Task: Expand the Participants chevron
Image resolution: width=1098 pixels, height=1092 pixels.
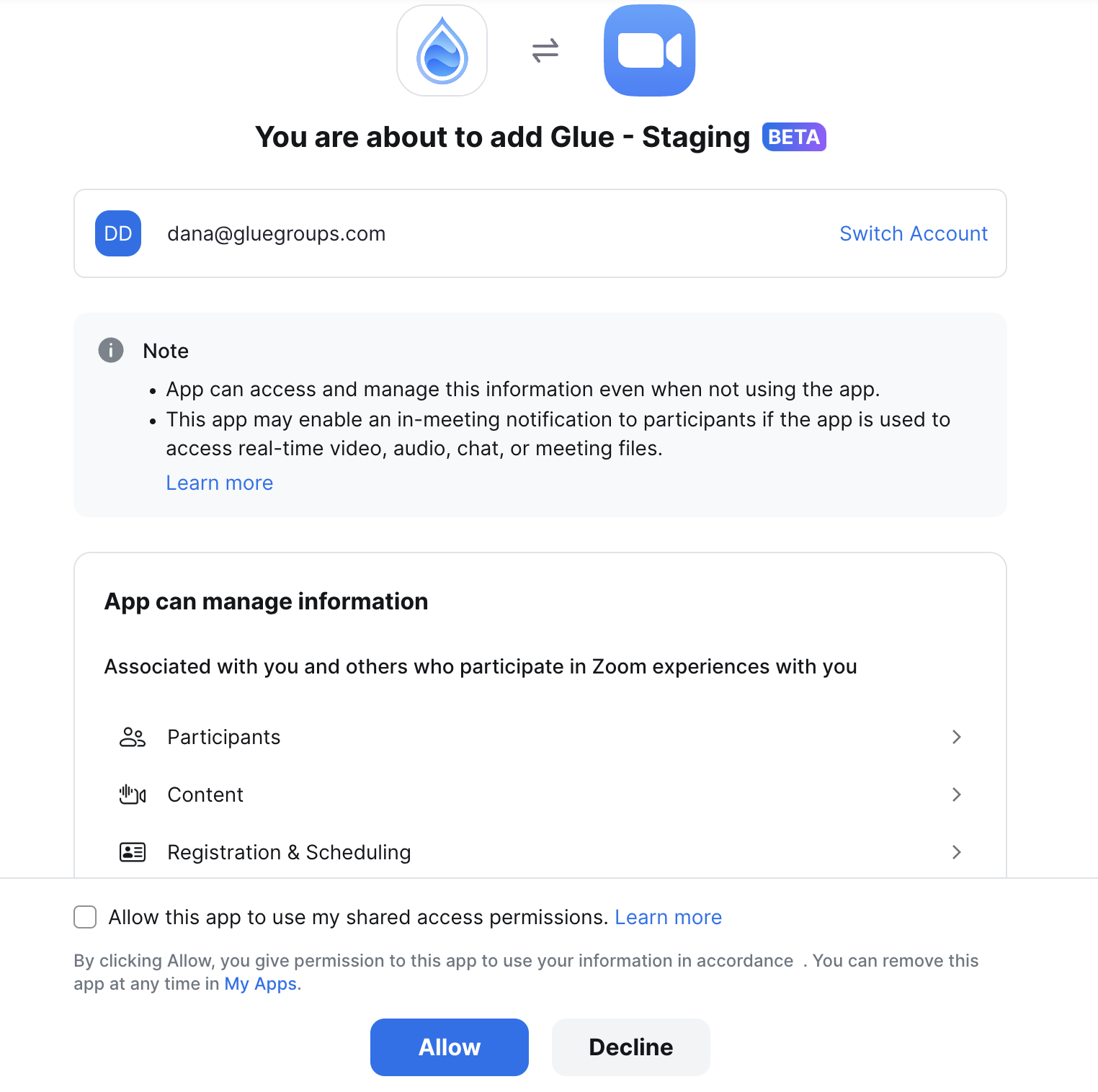Action: (957, 737)
